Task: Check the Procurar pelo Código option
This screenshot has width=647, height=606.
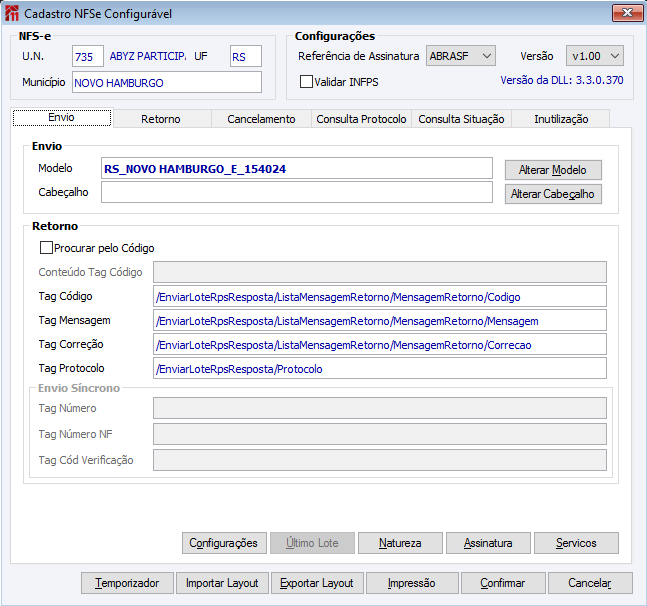Action: point(46,248)
